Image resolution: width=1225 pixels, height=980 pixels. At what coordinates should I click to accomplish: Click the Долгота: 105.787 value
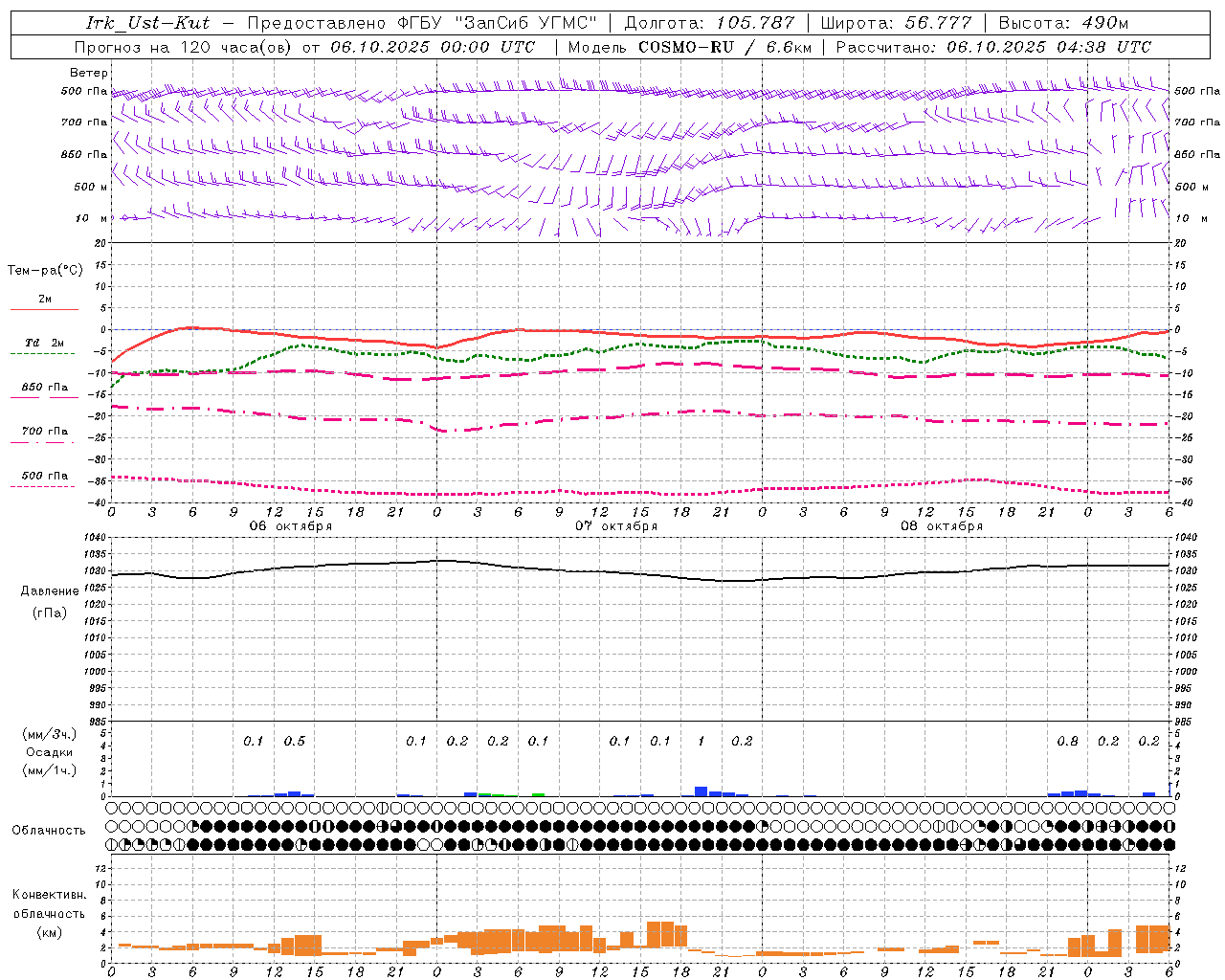pos(710,23)
